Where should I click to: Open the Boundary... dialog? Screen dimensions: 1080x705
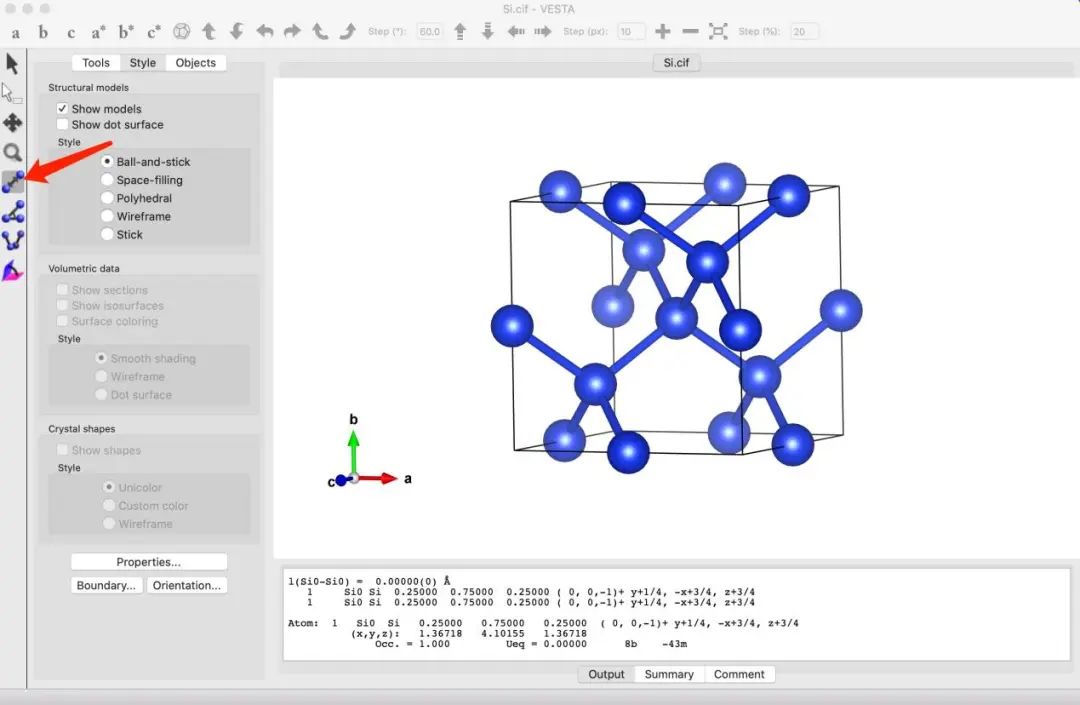point(106,585)
